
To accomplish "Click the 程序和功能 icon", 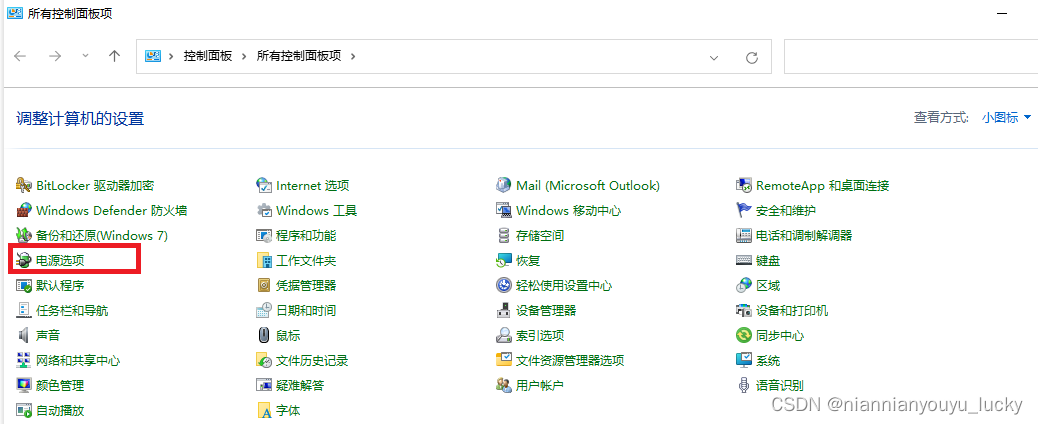I will pyautogui.click(x=264, y=235).
